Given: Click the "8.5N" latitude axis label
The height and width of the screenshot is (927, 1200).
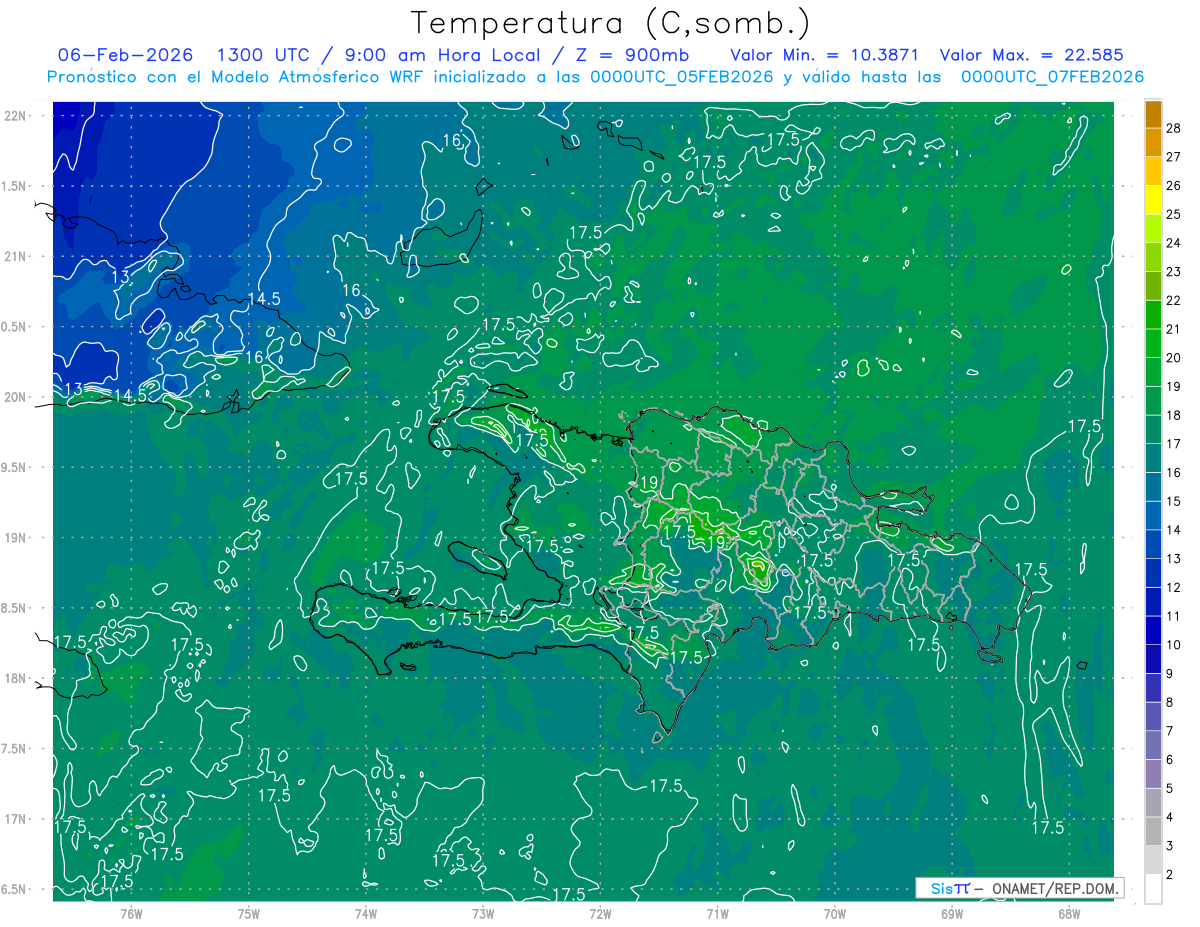Looking at the screenshot, I should pos(15,608).
